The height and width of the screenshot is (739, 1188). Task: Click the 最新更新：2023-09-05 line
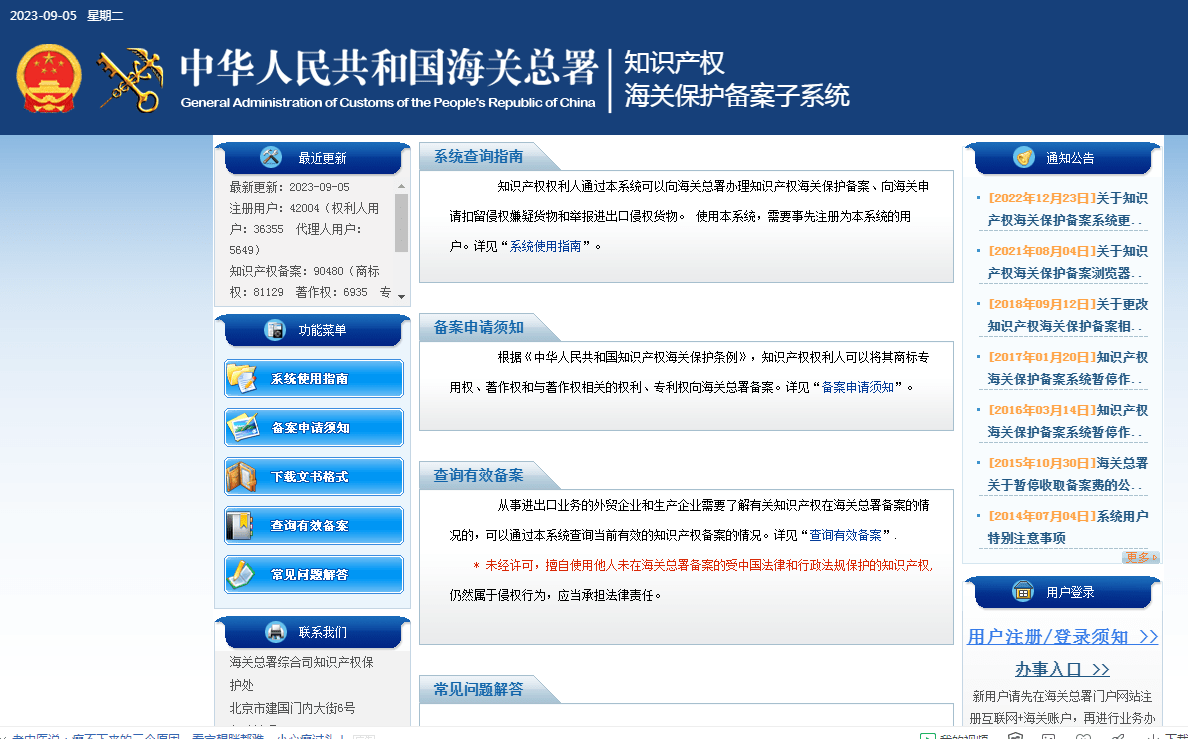coord(289,187)
